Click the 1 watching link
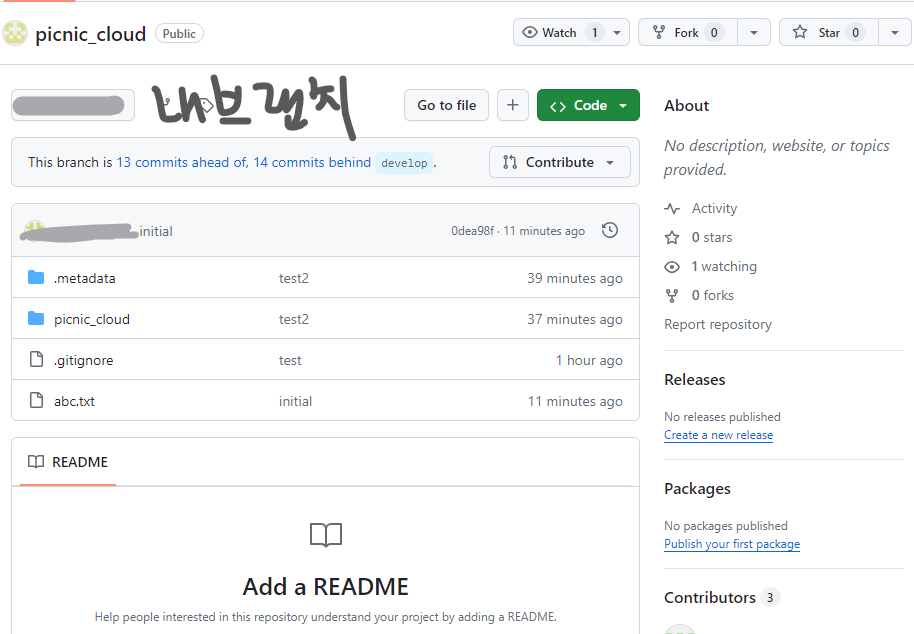The height and width of the screenshot is (634, 914). point(724,266)
